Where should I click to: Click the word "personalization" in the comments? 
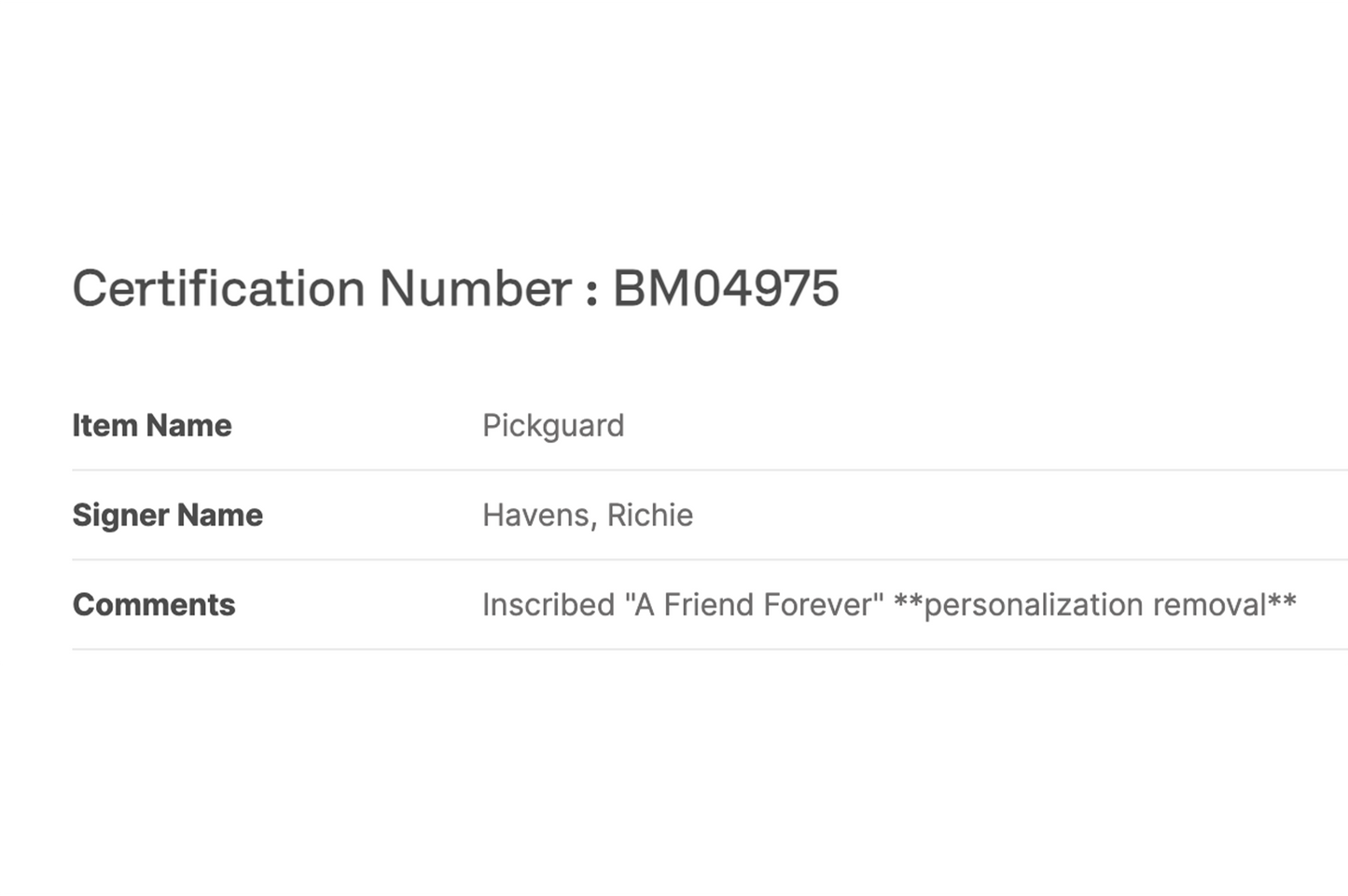point(1032,604)
